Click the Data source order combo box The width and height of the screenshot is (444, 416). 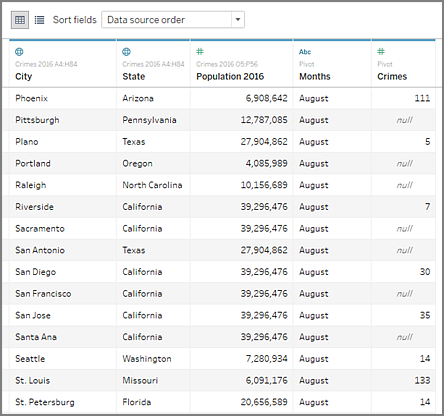(x=173, y=20)
